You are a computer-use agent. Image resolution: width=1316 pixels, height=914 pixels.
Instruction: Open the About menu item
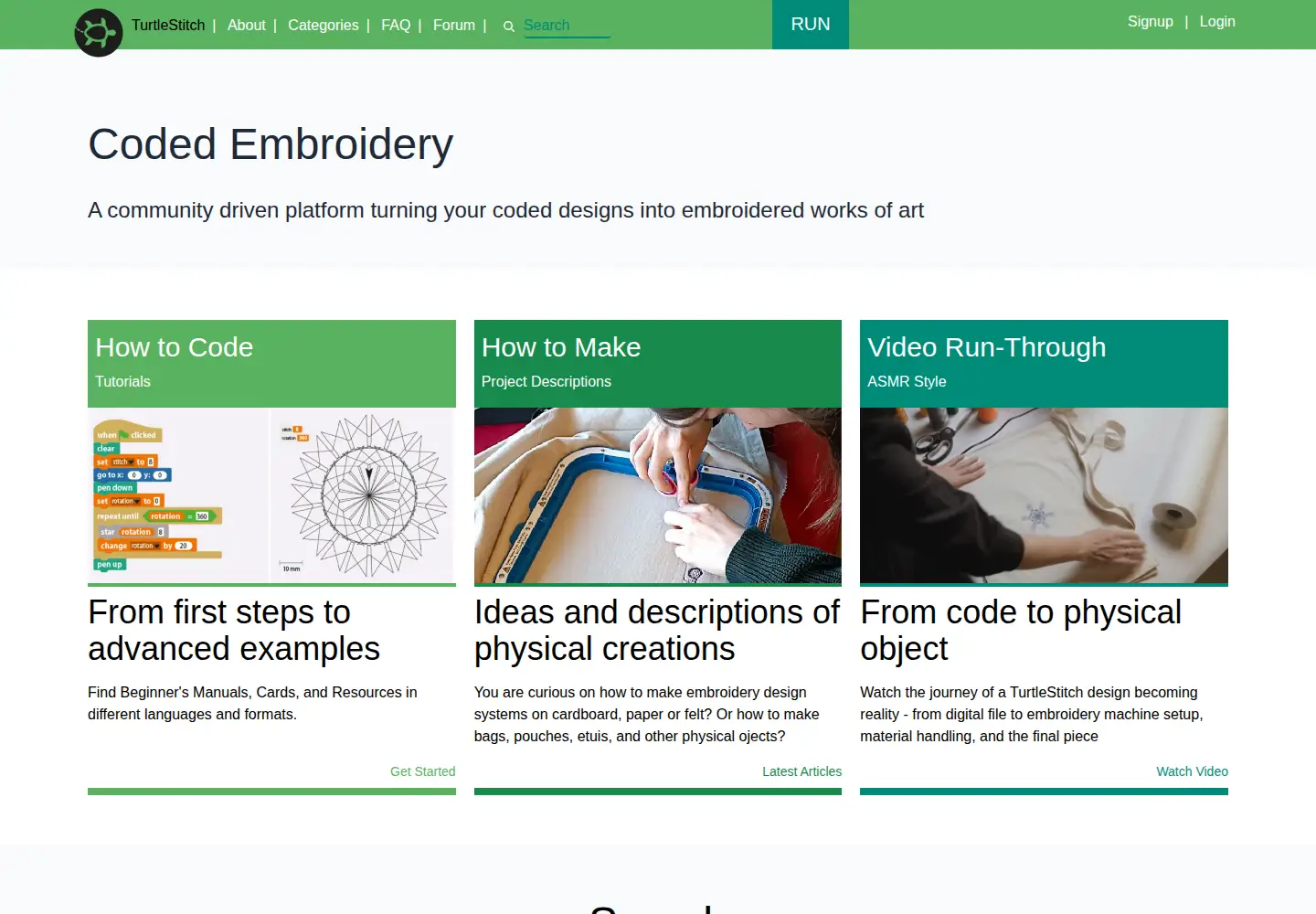click(247, 26)
